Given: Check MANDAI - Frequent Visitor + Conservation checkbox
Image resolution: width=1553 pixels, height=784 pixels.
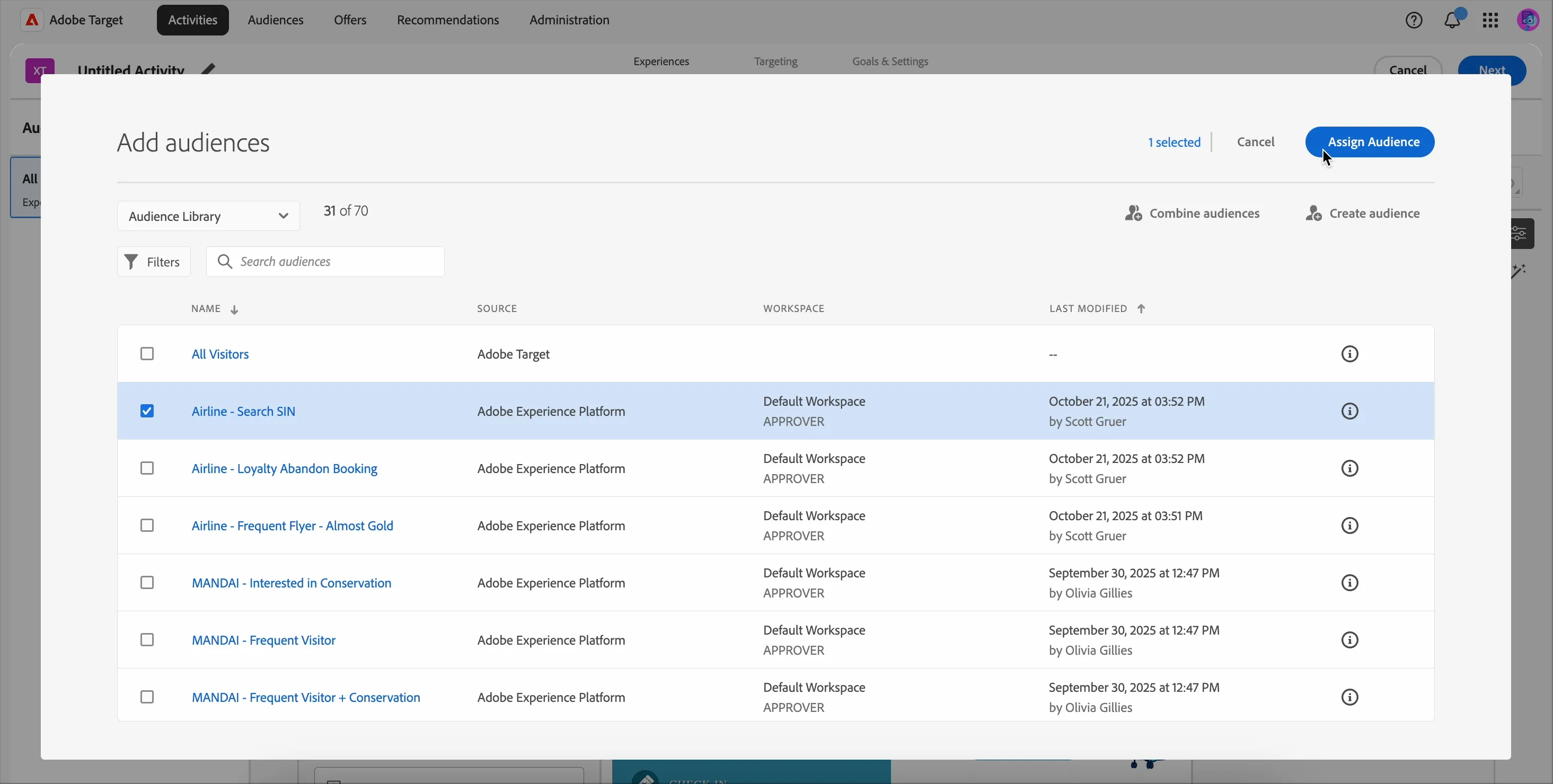Looking at the screenshot, I should click(147, 697).
